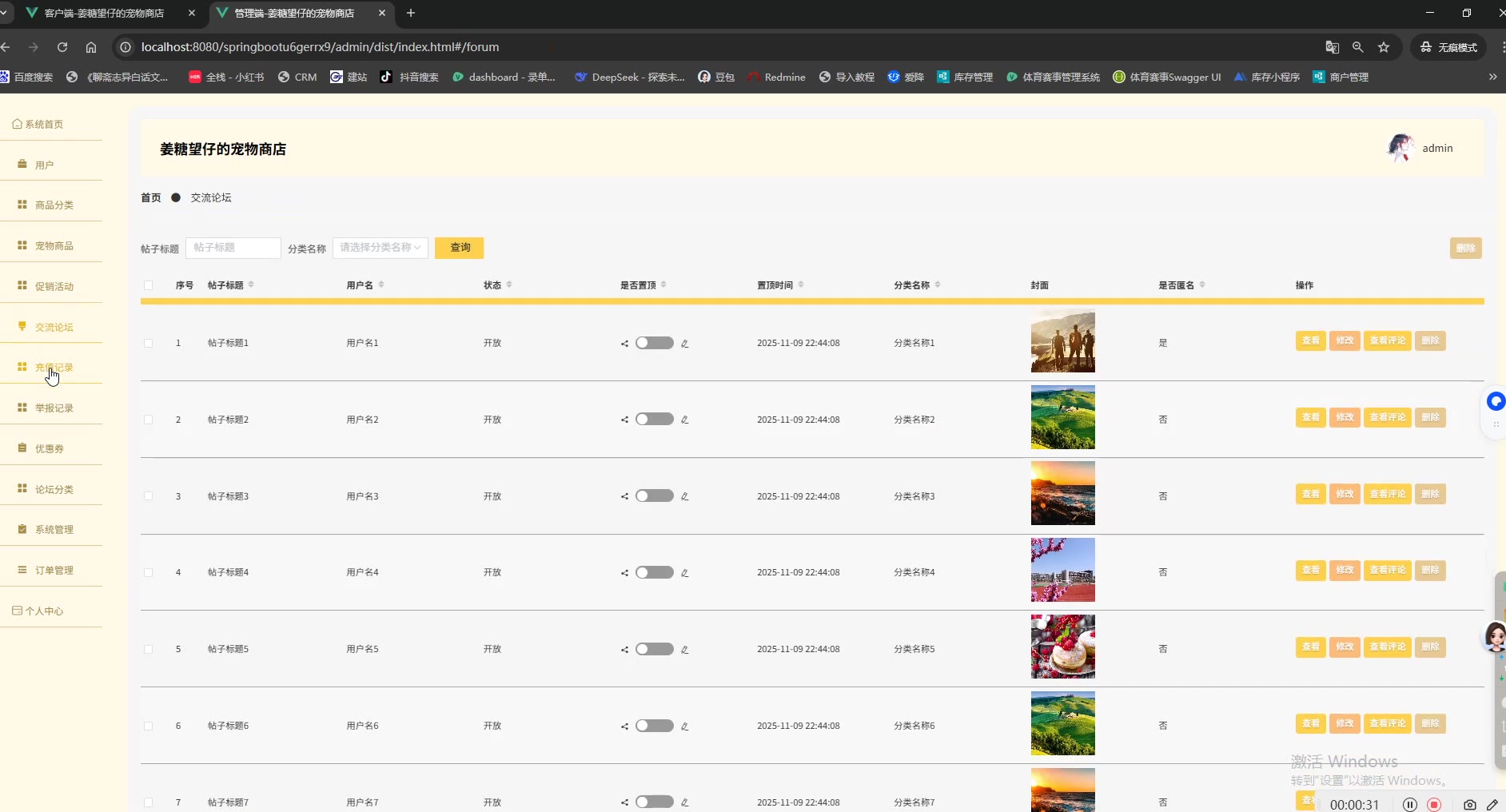Type in the 帖子标题 search field
Viewport: 1506px width, 812px height.
coord(233,248)
